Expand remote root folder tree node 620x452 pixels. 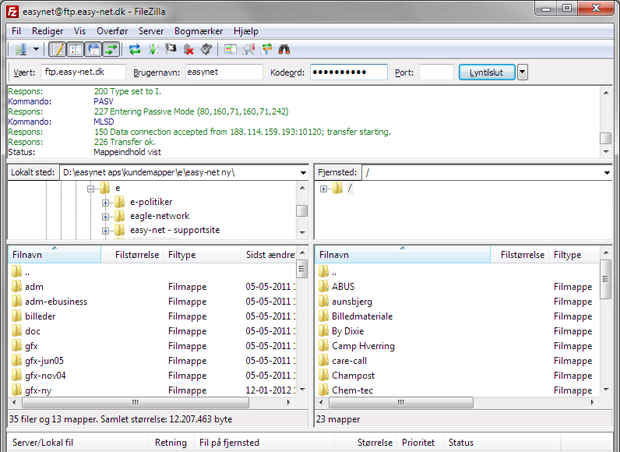[323, 189]
